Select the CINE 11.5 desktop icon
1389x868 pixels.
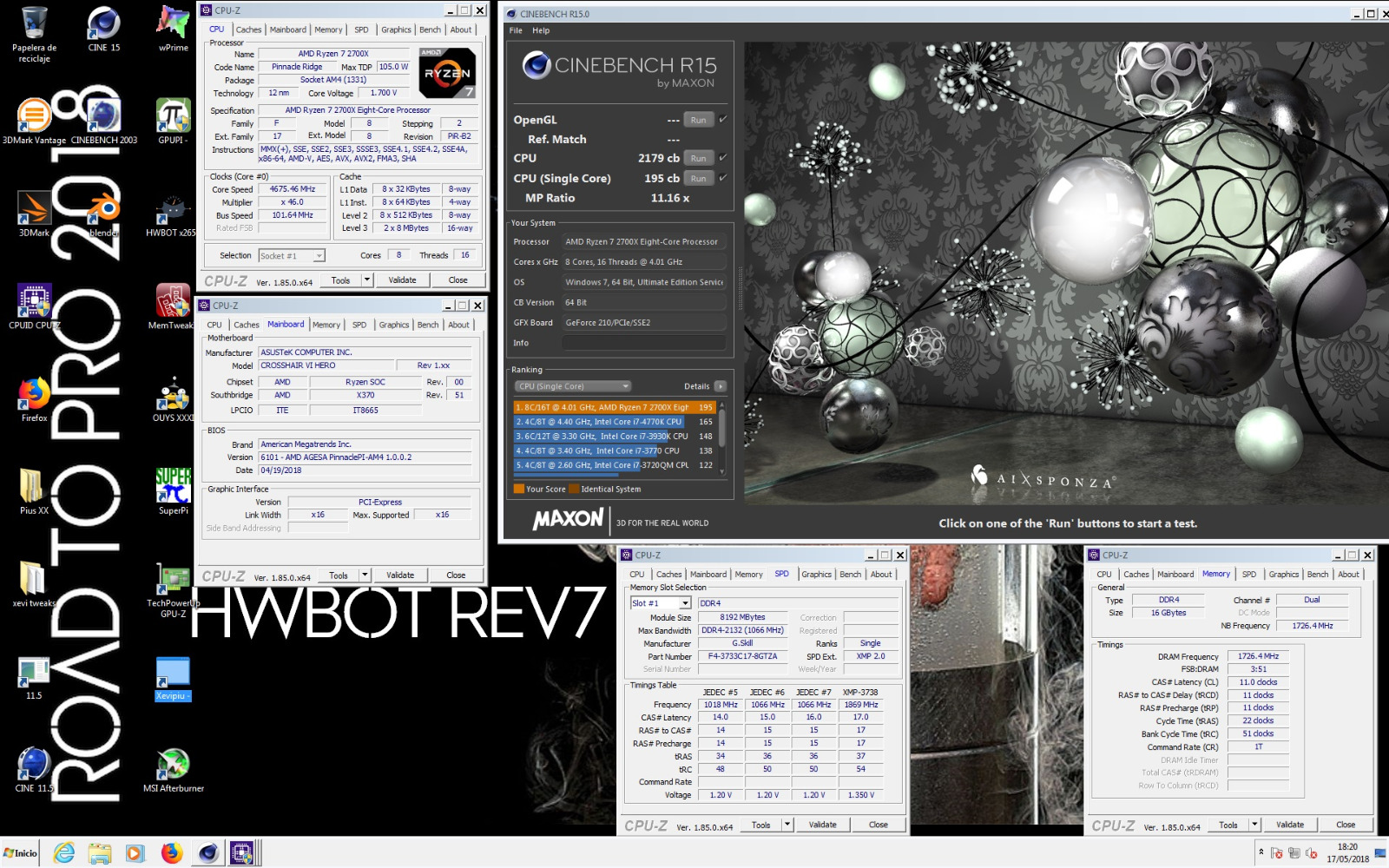point(34,770)
